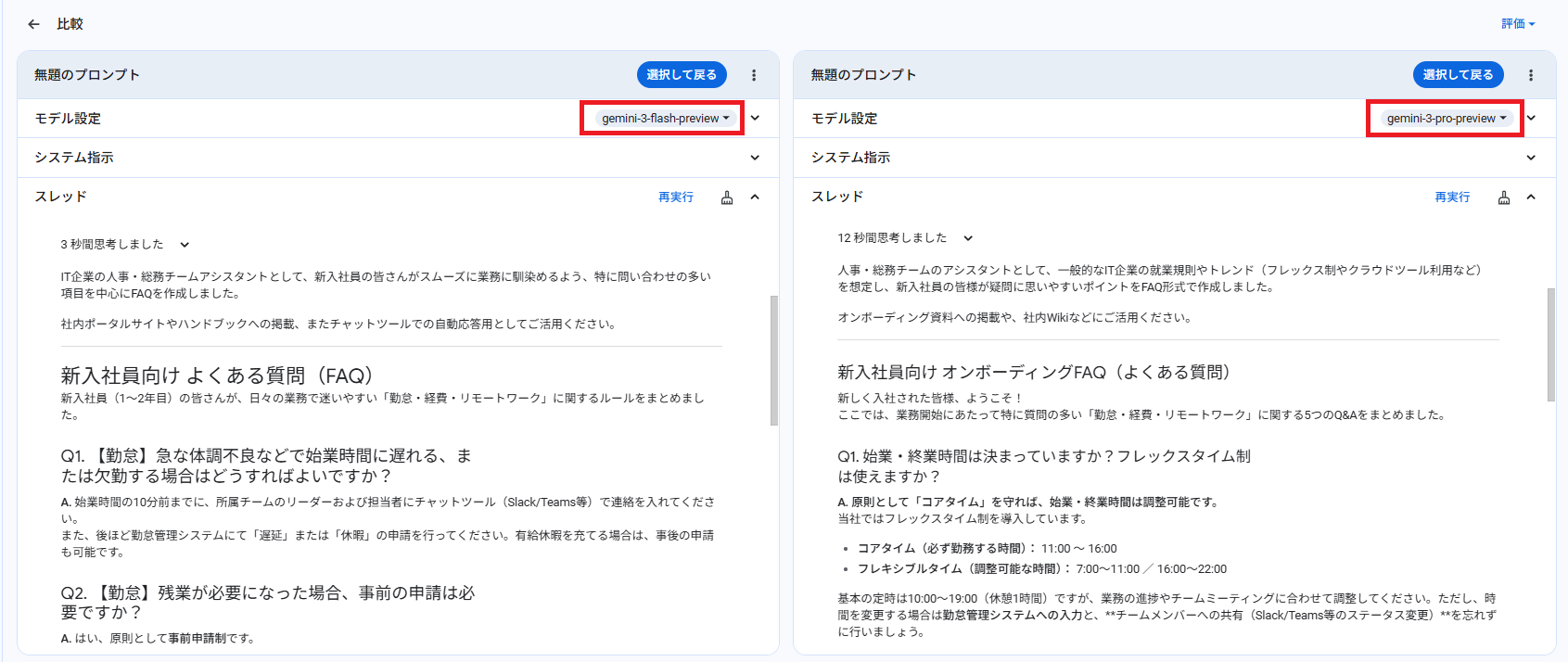
Task: Click 選択して戻る in the left panel
Action: [x=682, y=75]
